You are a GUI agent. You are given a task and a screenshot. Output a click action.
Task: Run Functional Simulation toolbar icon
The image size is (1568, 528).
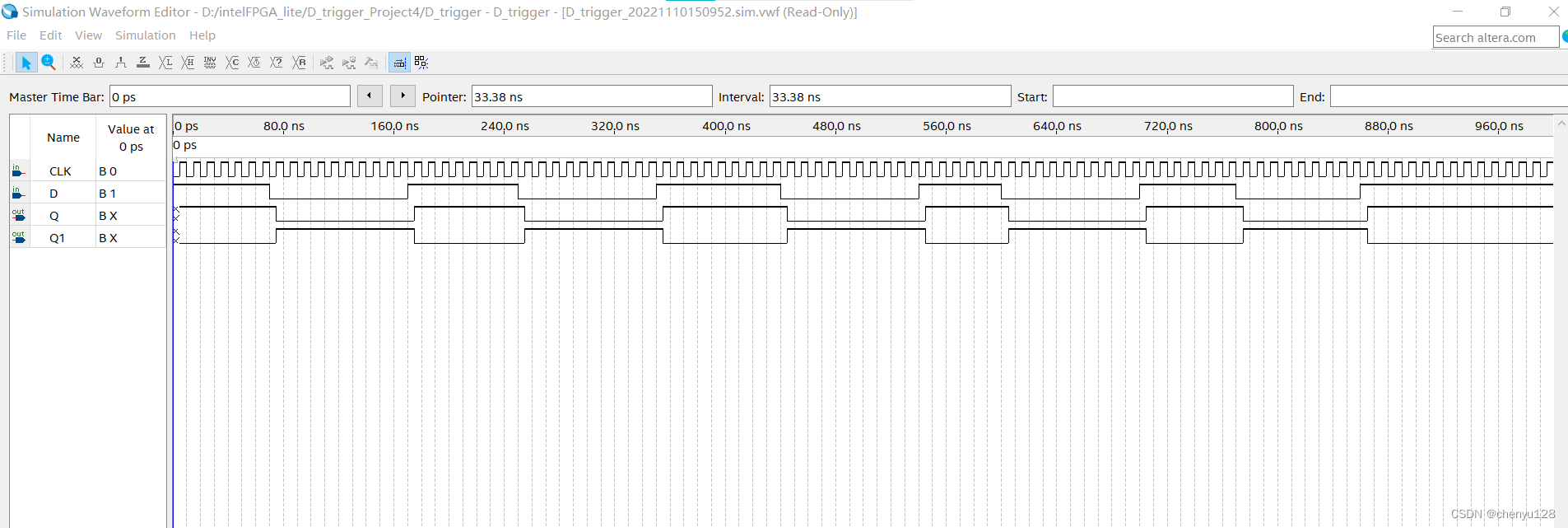pos(327,63)
